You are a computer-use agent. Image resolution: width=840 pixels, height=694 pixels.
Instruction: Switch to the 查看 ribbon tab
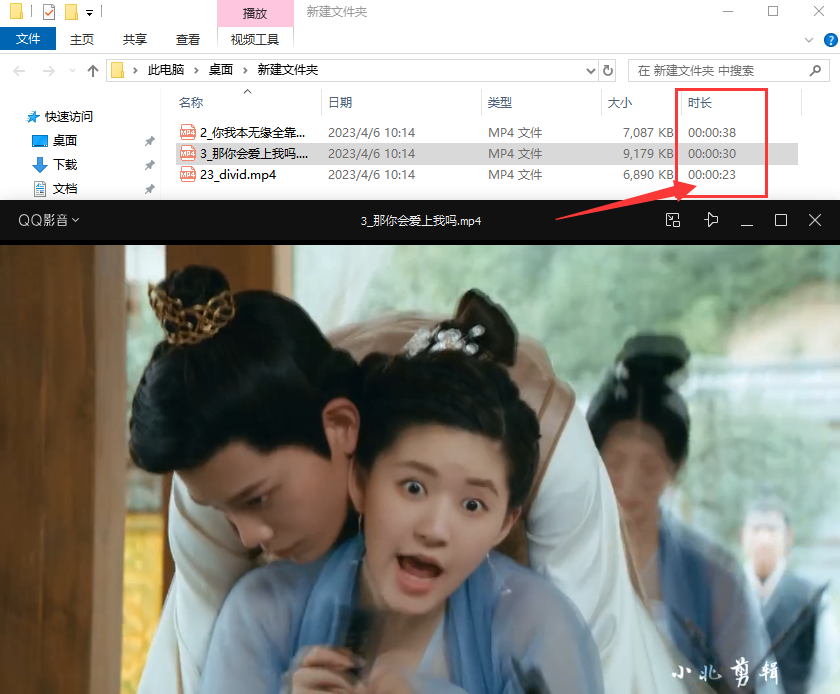(188, 39)
